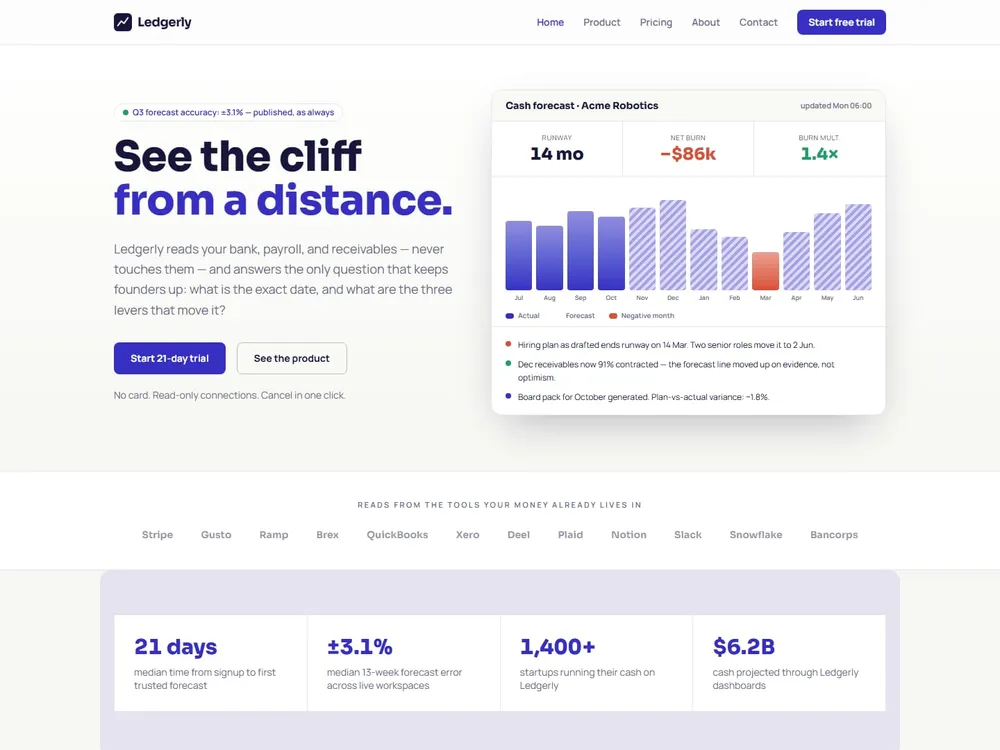The image size is (1000, 750).
Task: Click the Brex integration logo
Action: coord(327,534)
